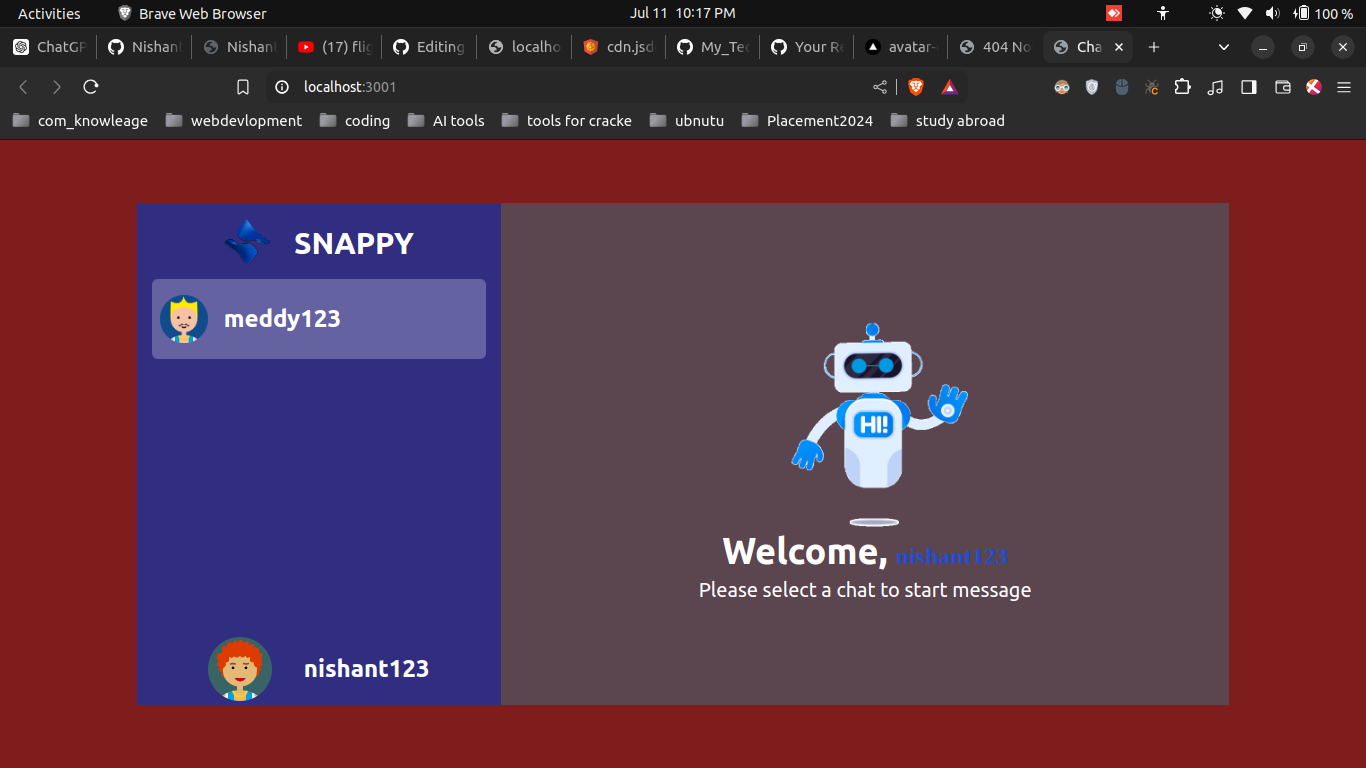The height and width of the screenshot is (768, 1366).
Task: Open the Activities overview
Action: pyautogui.click(x=49, y=13)
